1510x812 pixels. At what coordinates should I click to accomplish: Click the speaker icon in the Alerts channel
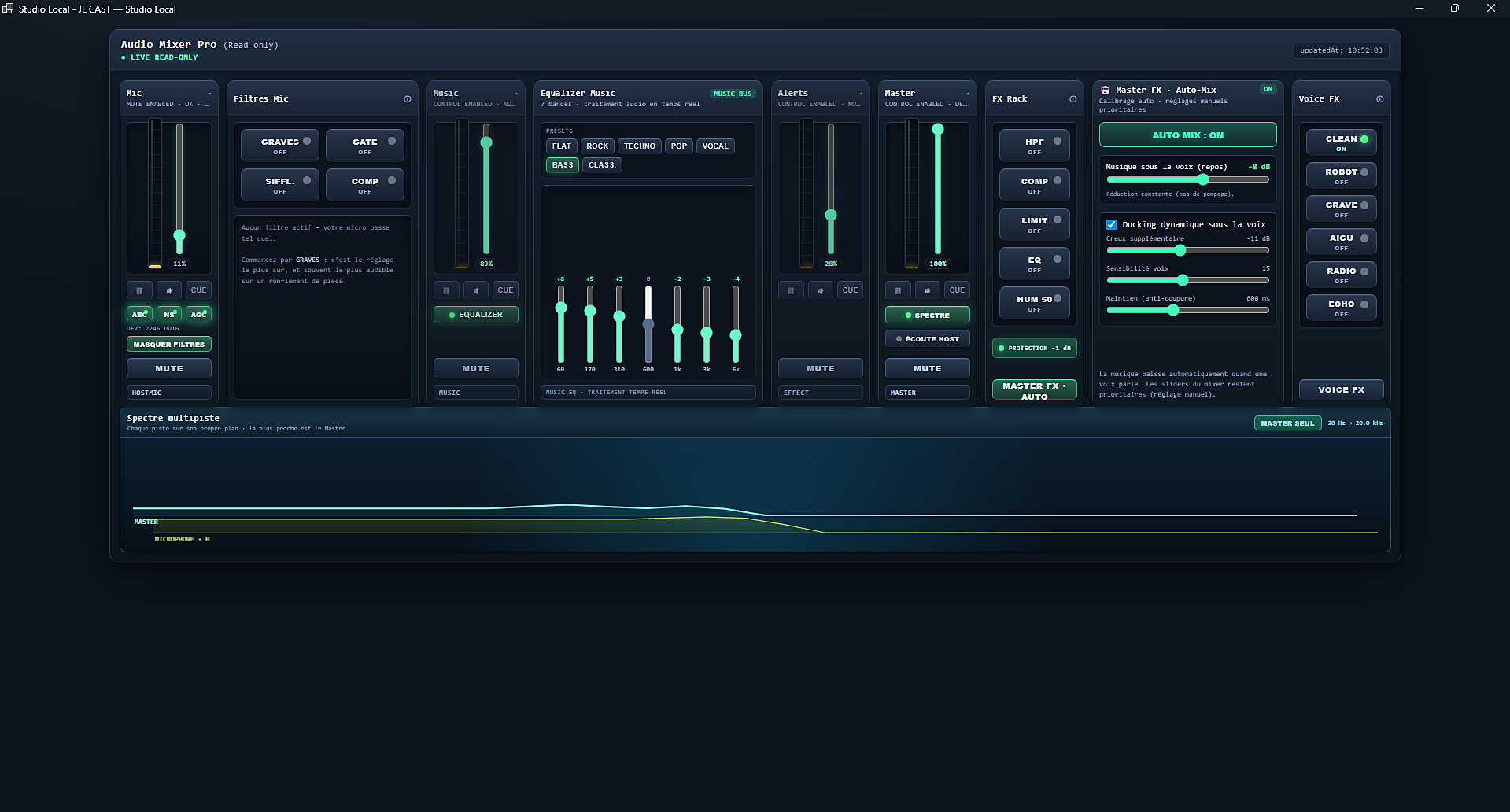[821, 290]
